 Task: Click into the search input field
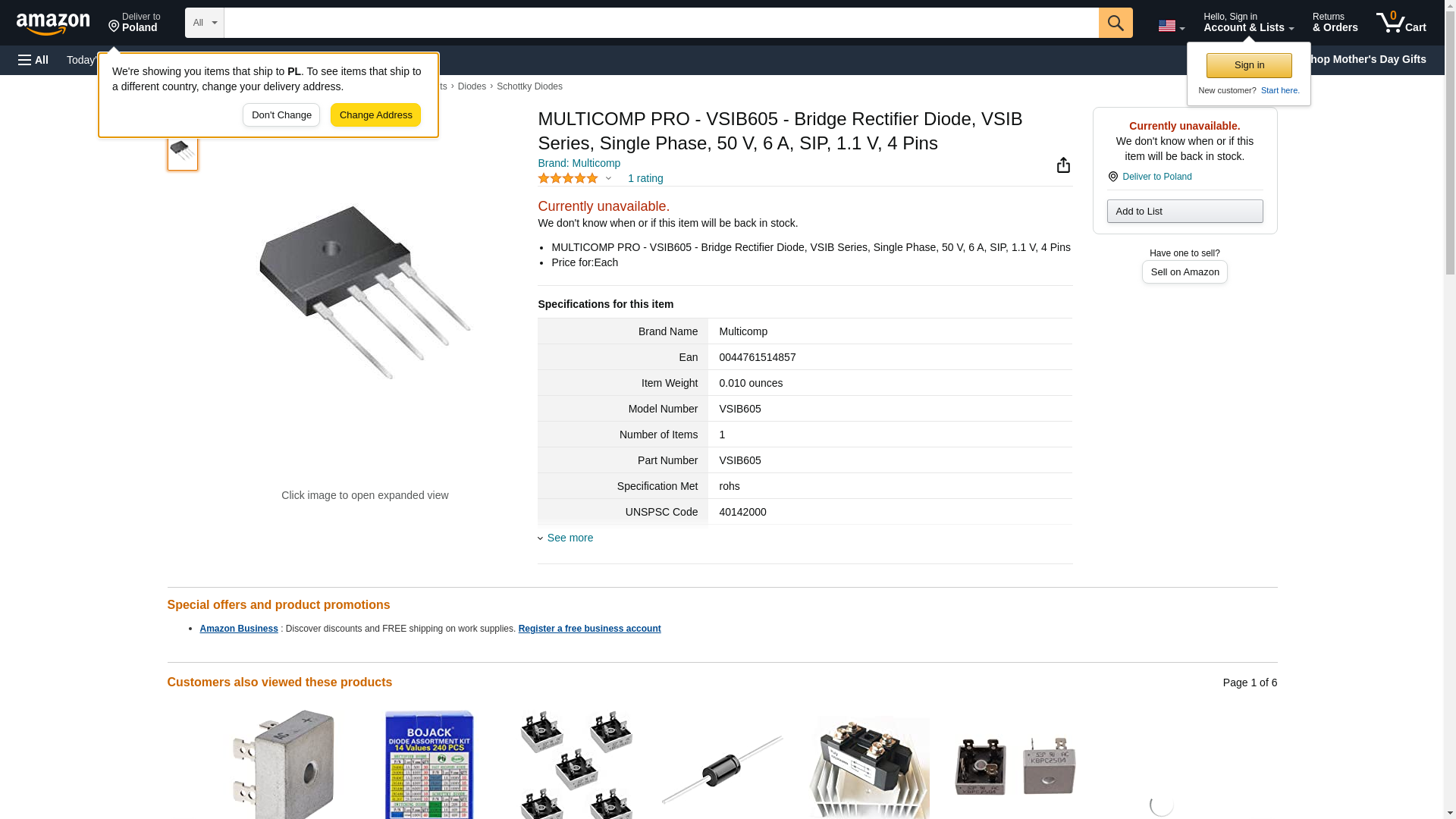tap(661, 23)
